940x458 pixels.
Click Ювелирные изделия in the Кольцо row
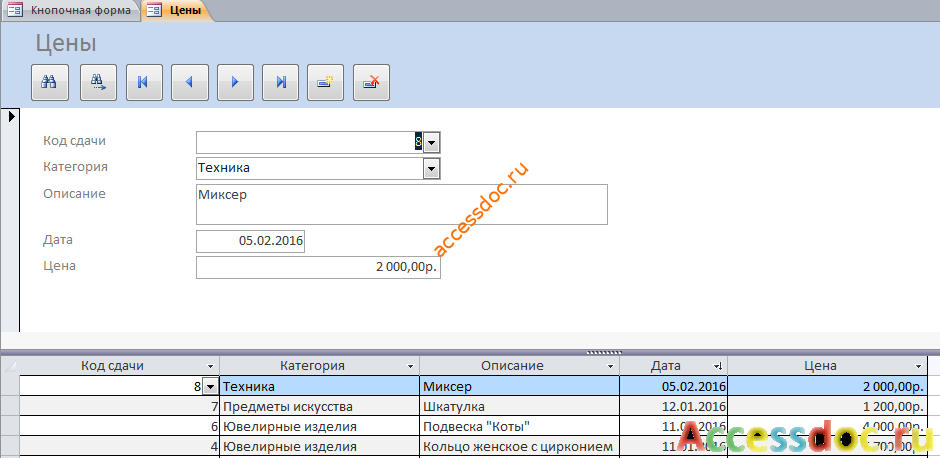pyautogui.click(x=320, y=447)
